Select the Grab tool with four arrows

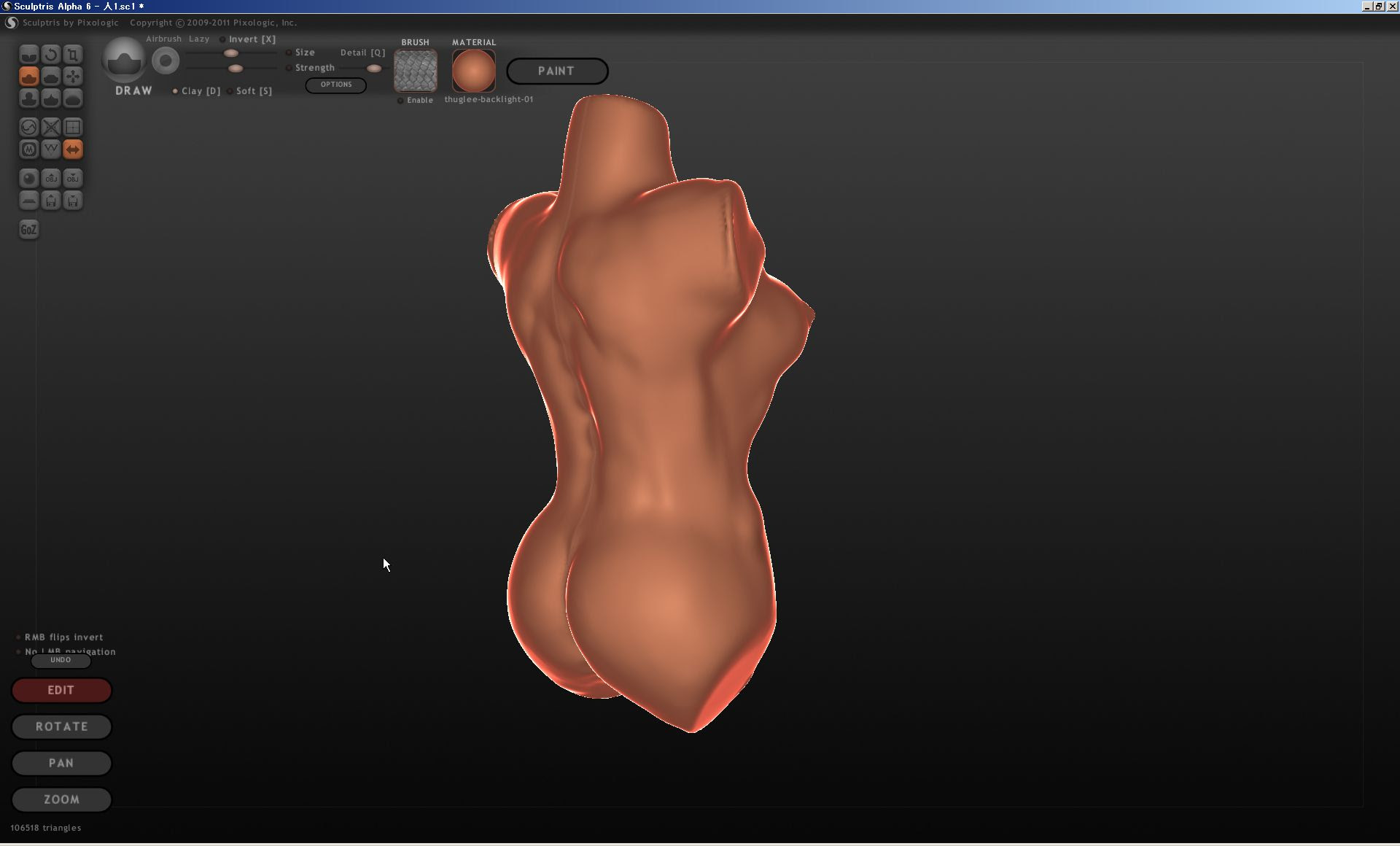[x=73, y=77]
